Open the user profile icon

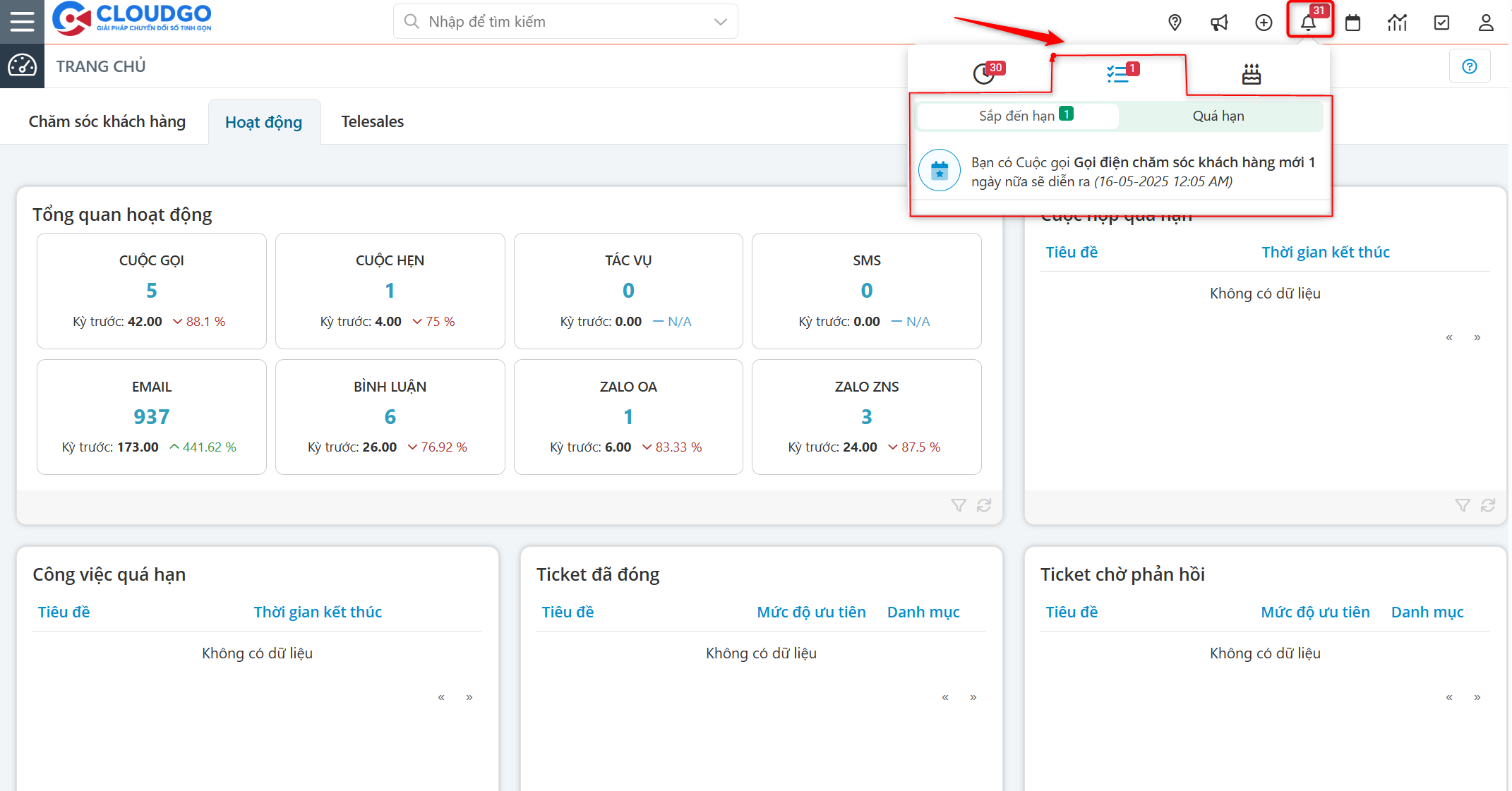point(1486,23)
